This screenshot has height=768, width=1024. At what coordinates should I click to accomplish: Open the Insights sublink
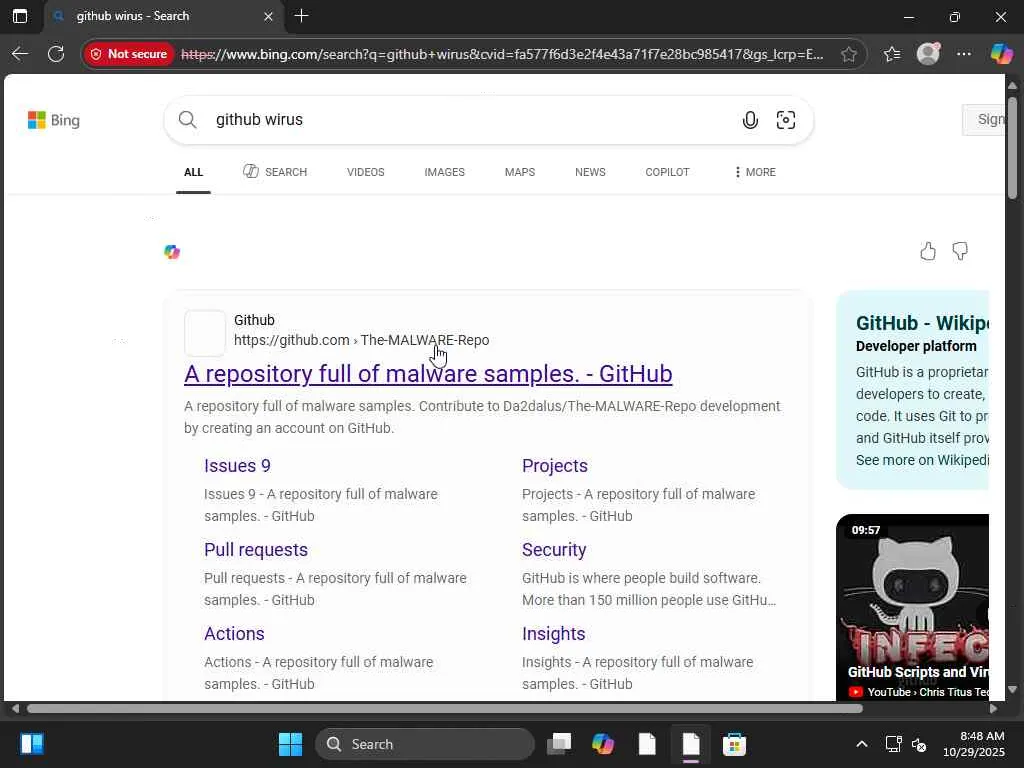coord(554,634)
